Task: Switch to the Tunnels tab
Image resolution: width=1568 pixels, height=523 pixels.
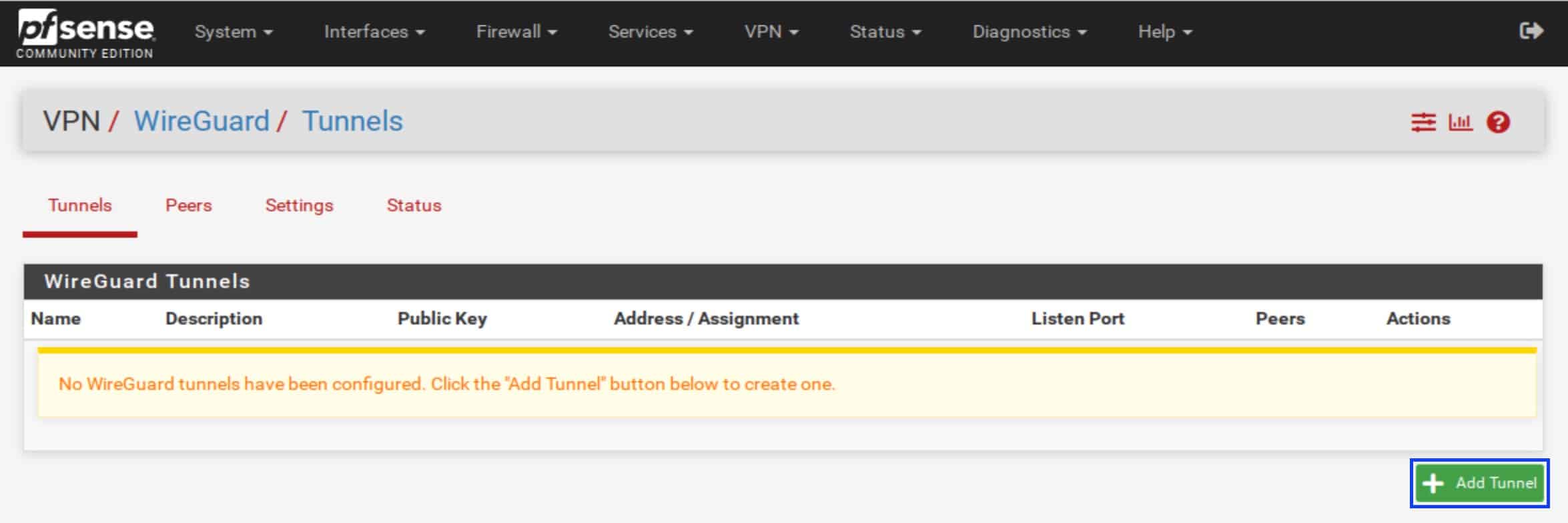Action: [80, 205]
